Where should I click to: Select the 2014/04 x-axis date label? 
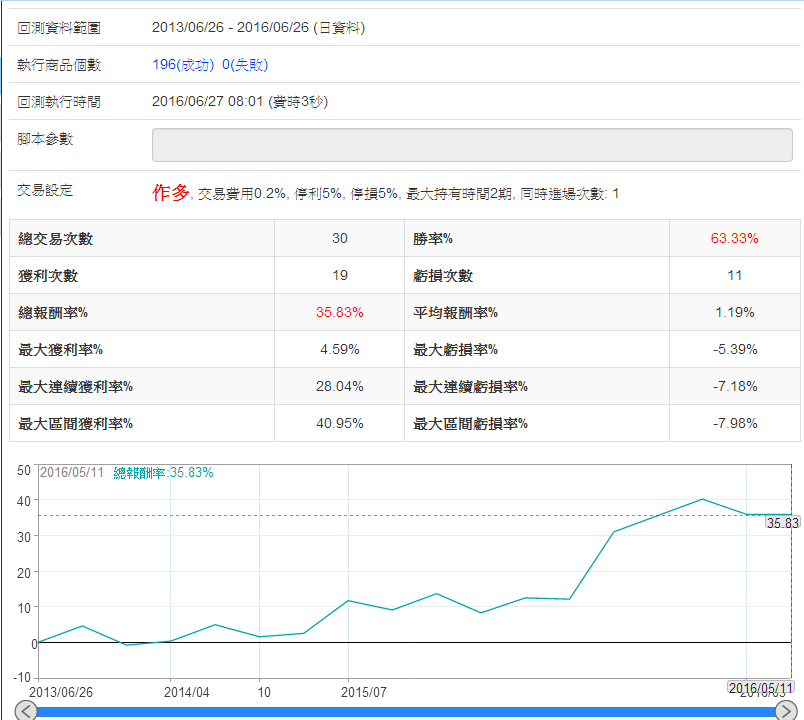point(187,692)
